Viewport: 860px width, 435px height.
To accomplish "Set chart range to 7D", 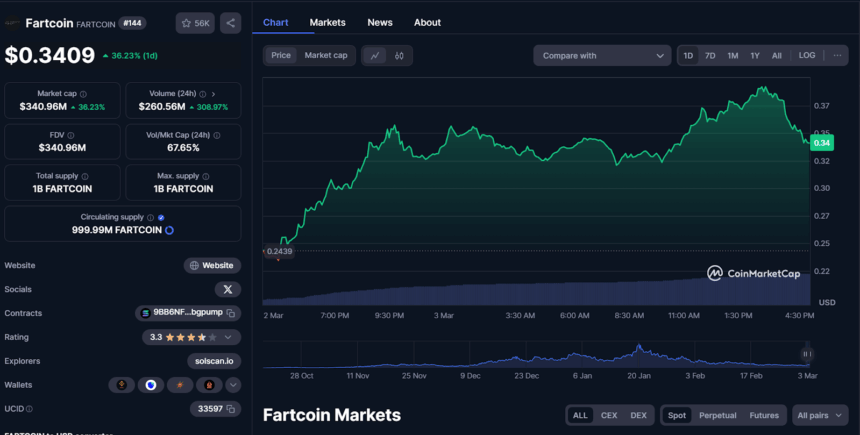I will click(710, 55).
